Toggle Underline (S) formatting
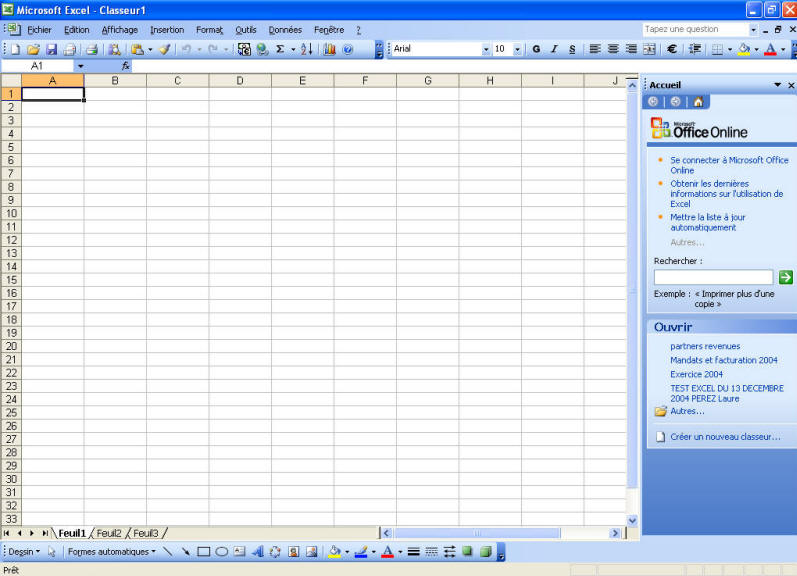The image size is (797, 576). (x=572, y=49)
